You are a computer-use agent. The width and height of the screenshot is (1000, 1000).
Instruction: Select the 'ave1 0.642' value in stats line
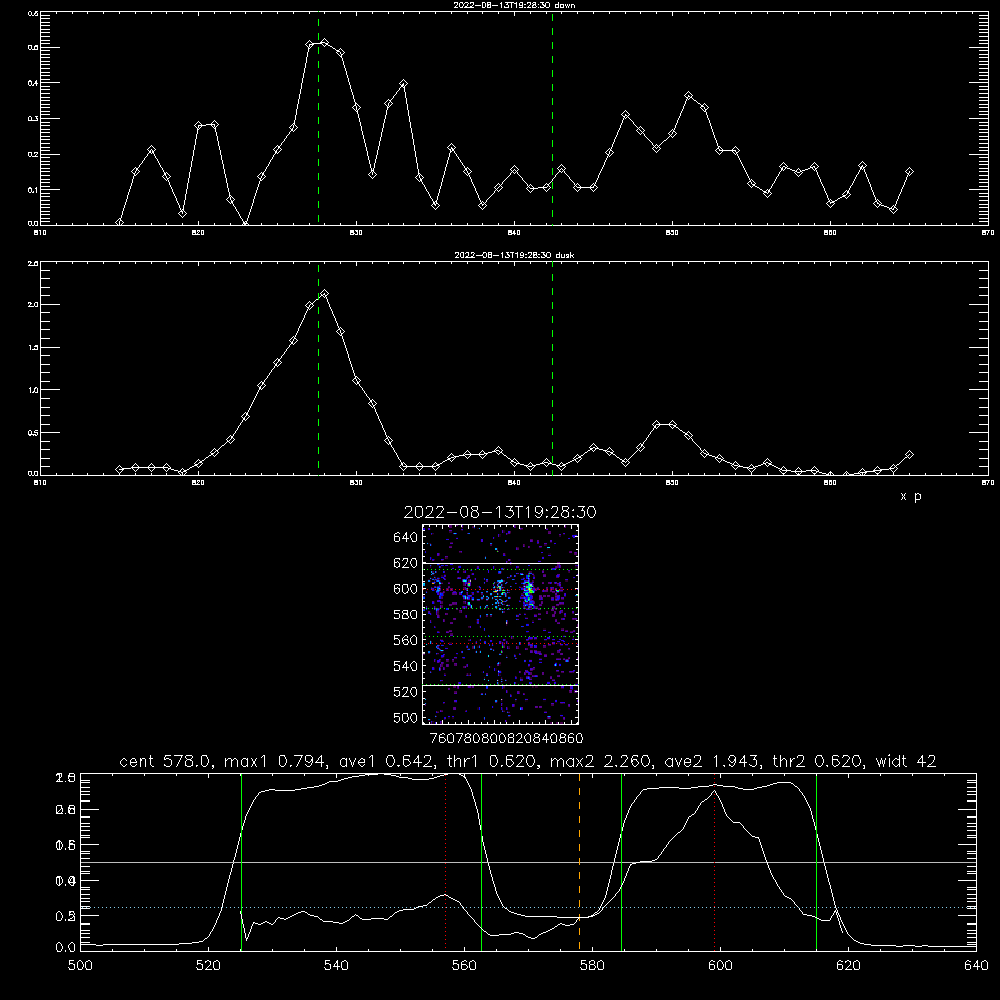click(x=386, y=761)
